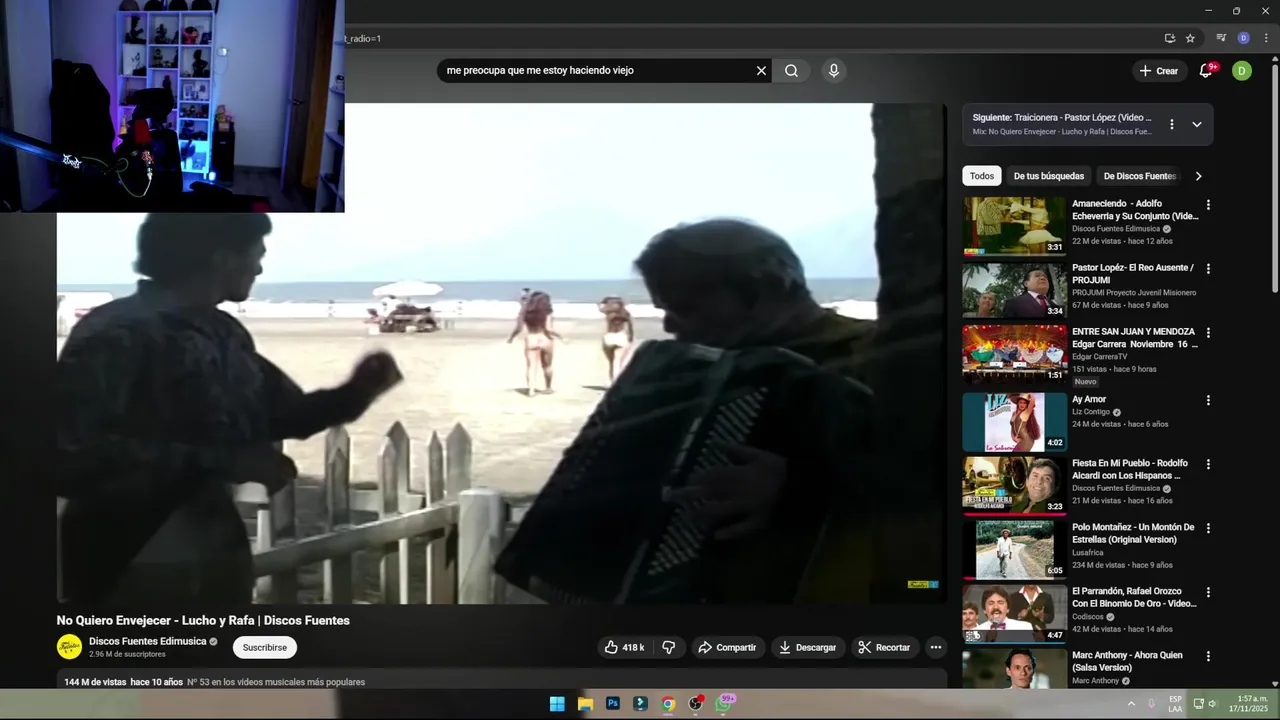The height and width of the screenshot is (720, 1280).
Task: Open options for Ay Amor video
Action: click(1208, 400)
